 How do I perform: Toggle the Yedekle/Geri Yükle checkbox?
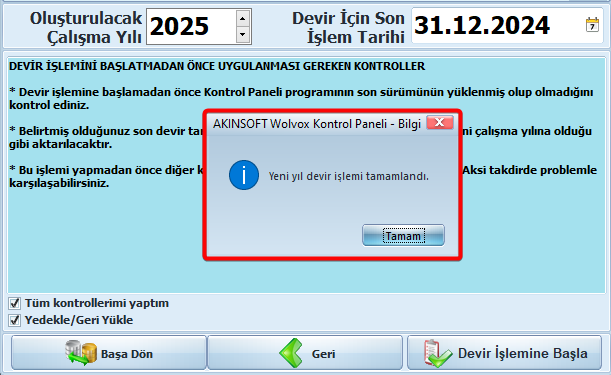tap(14, 320)
